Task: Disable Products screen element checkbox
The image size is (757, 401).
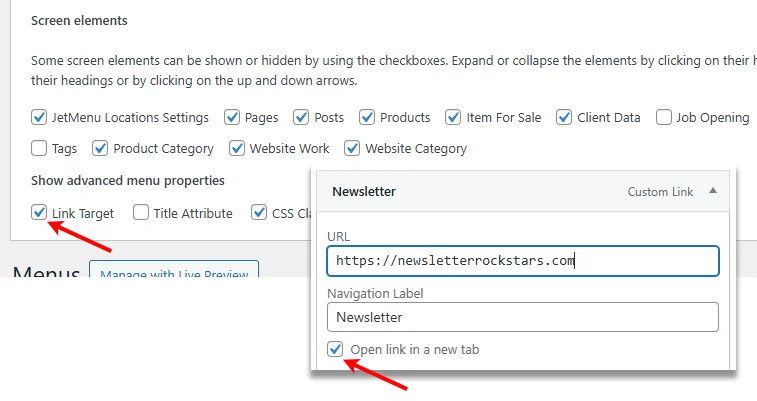Action: [367, 117]
